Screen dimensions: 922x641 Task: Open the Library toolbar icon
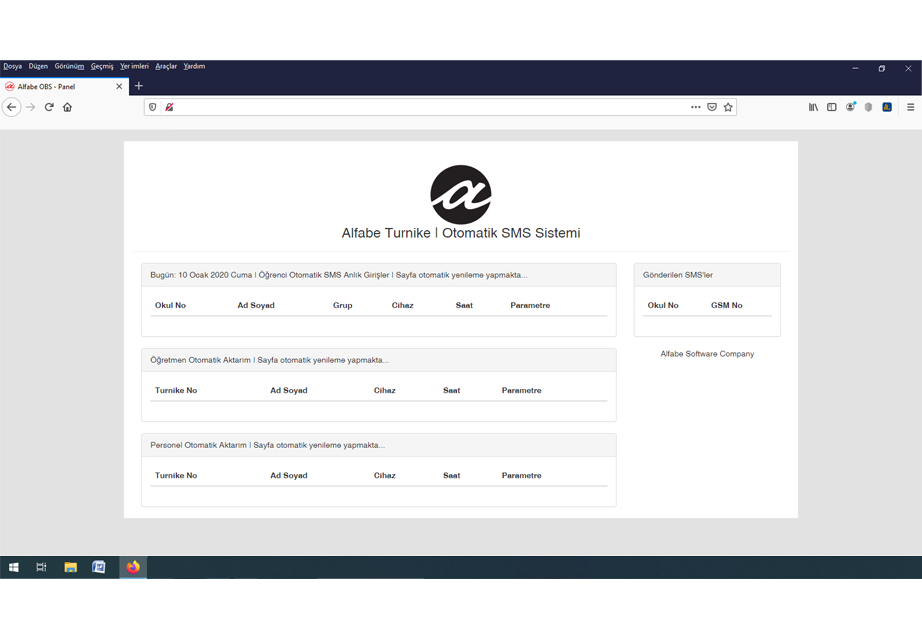click(813, 107)
